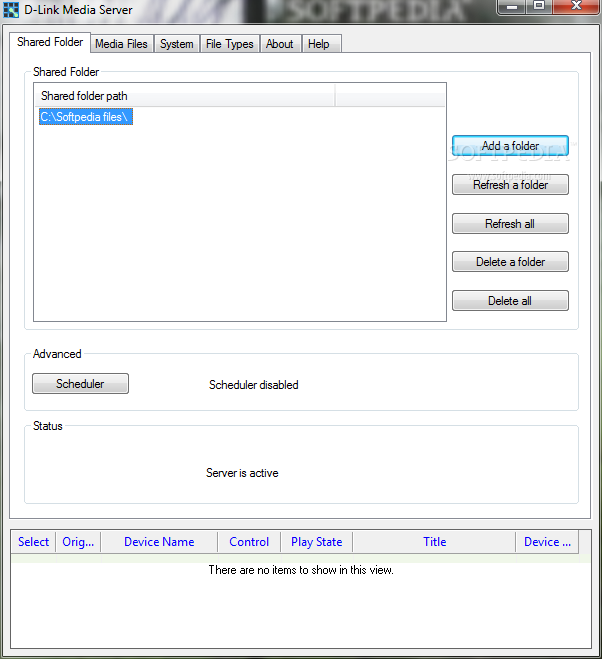
Task: Click the Add a folder button
Action: click(x=510, y=146)
